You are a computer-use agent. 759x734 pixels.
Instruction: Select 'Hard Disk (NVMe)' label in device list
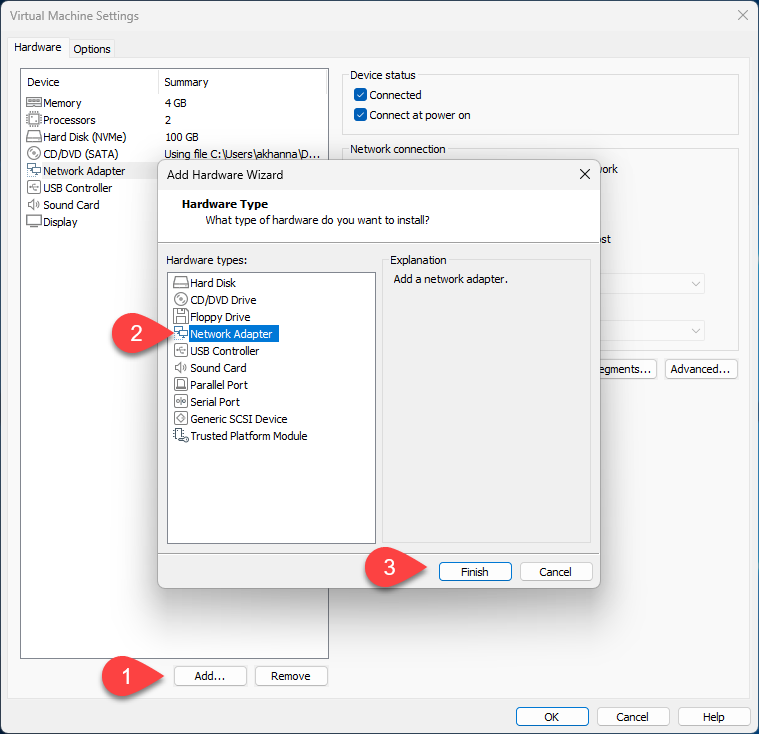pyautogui.click(x=85, y=137)
